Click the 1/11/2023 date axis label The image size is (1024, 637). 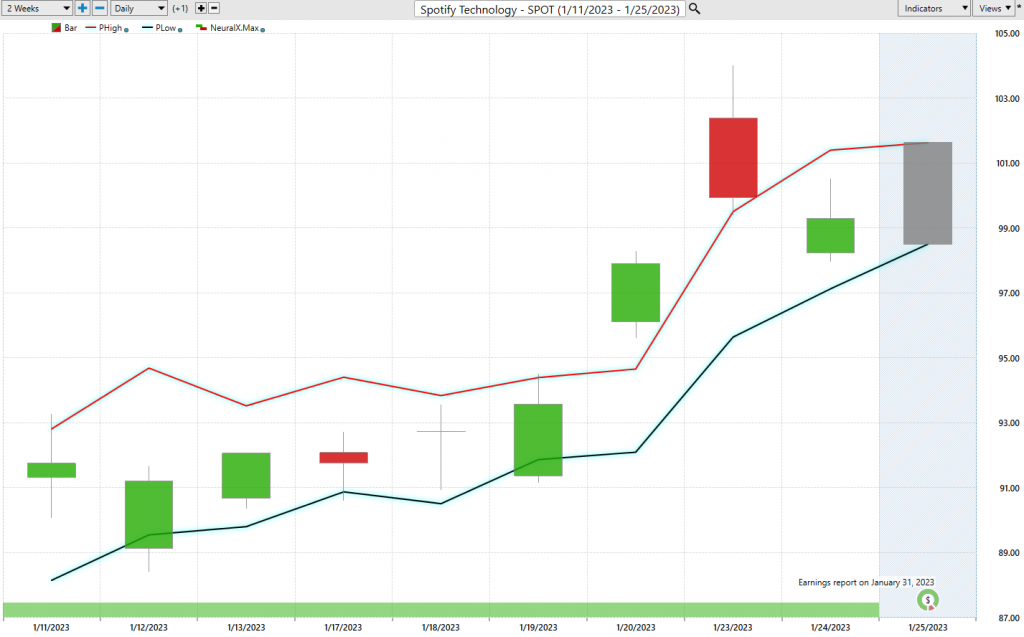coord(51,627)
